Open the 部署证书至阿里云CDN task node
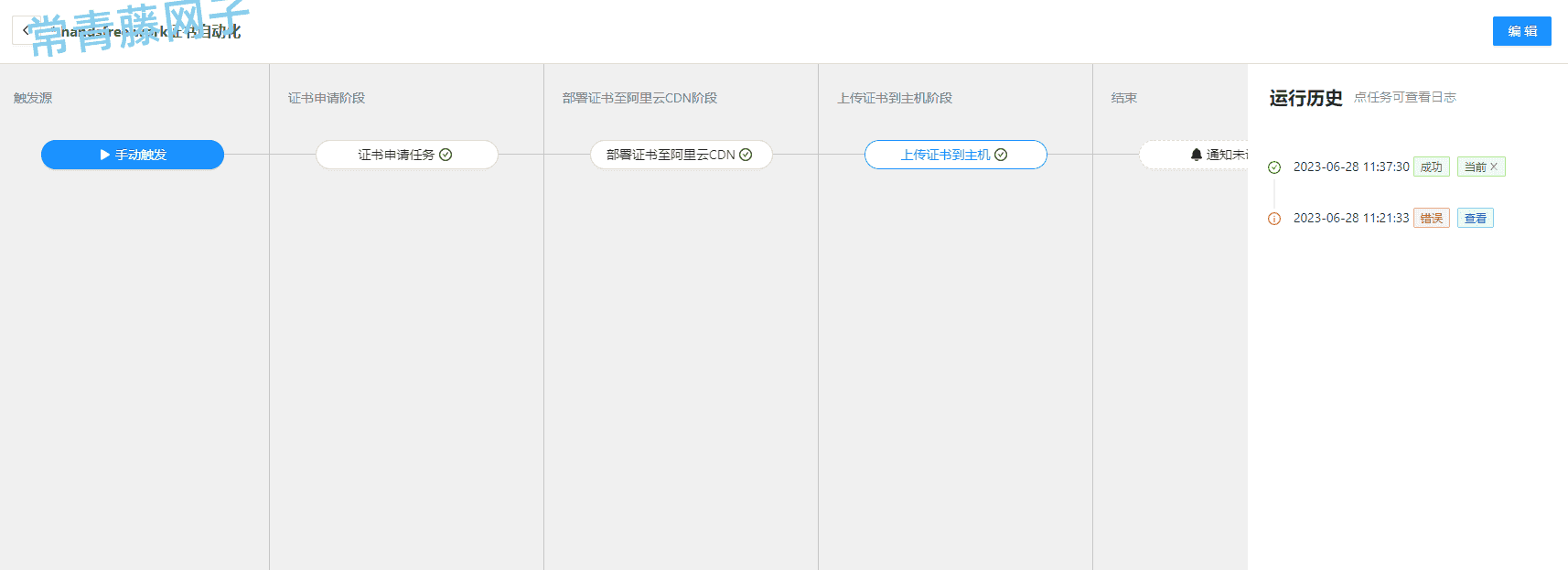1568x570 pixels. coord(682,155)
